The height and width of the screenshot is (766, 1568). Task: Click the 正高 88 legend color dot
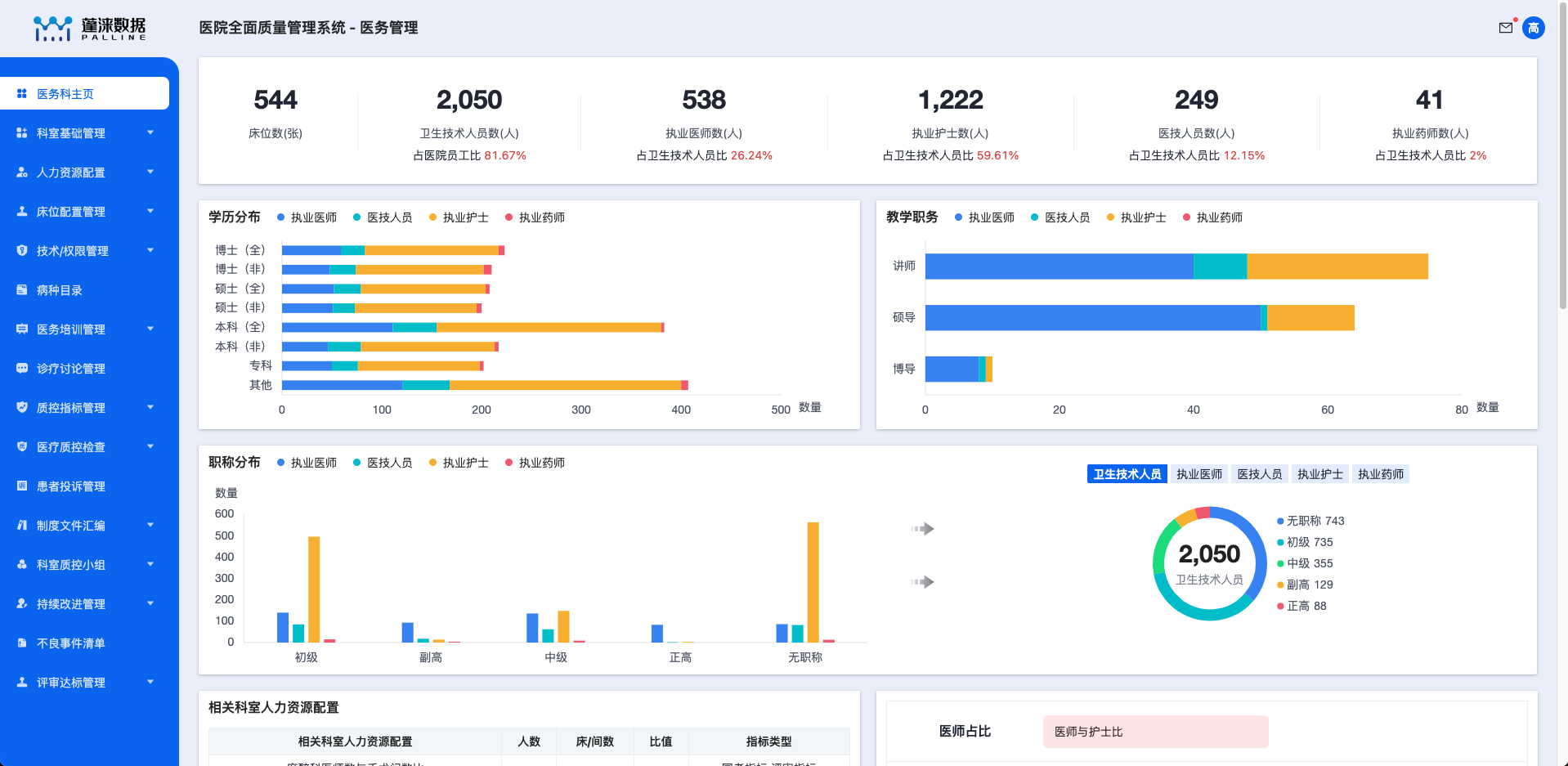1280,606
